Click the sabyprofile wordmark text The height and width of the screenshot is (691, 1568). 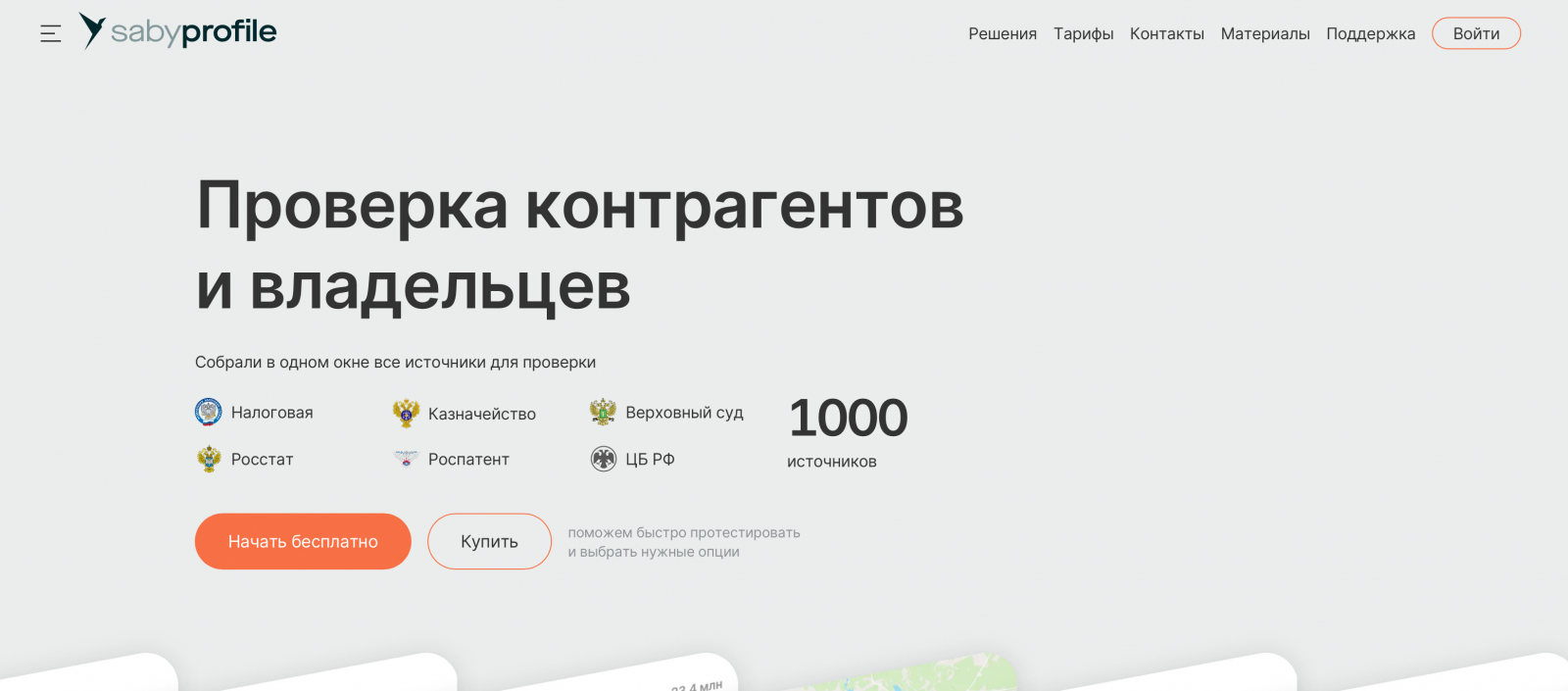194,31
